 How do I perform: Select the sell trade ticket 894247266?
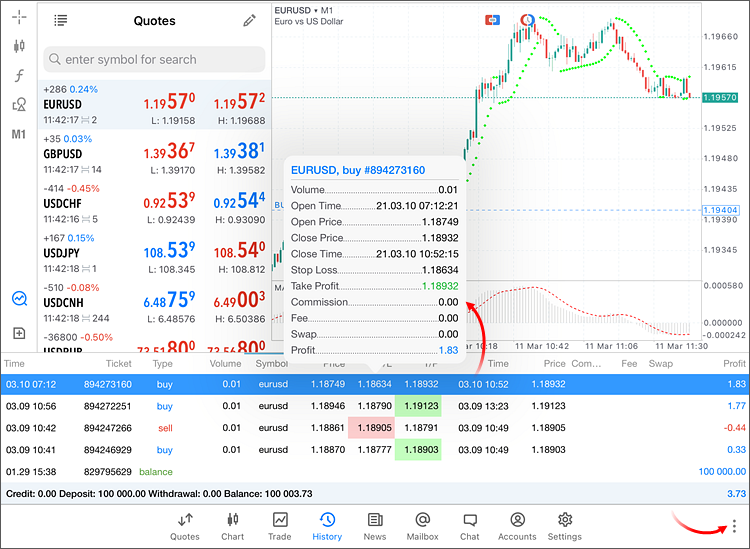pos(374,428)
